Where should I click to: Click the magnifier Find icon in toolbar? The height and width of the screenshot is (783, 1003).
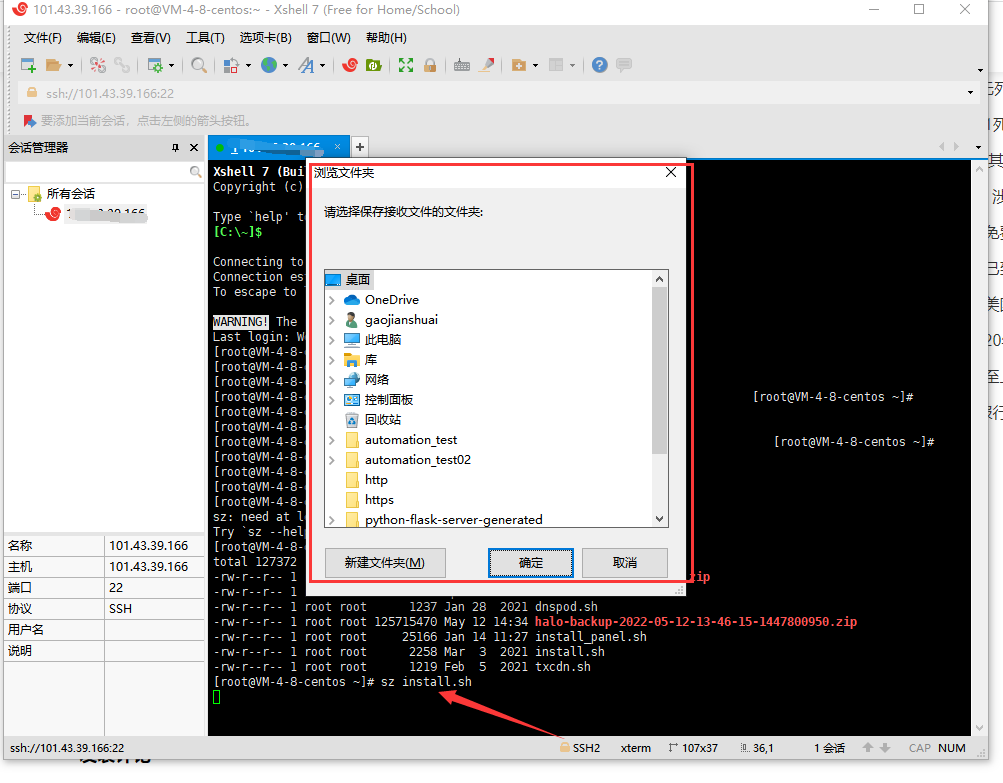[x=199, y=65]
